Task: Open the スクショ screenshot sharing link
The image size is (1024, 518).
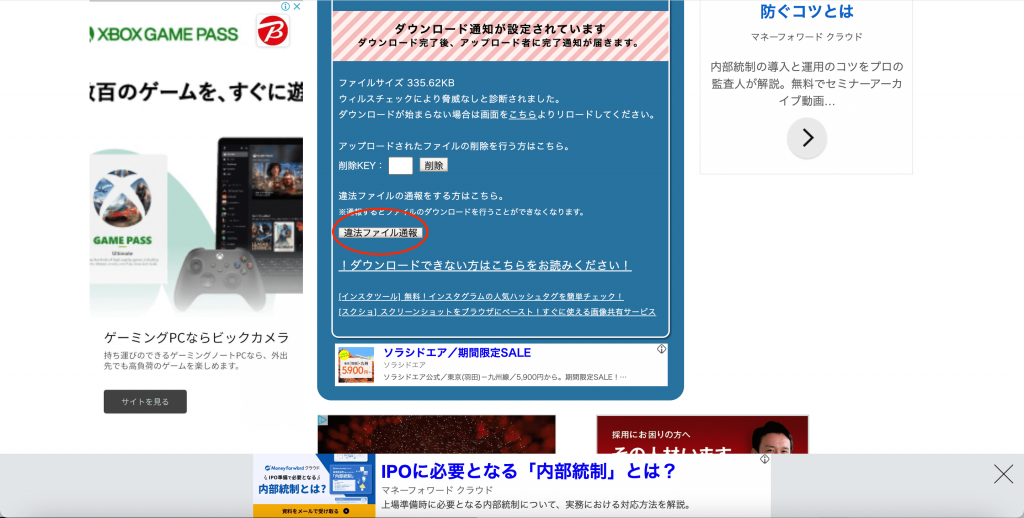Action: coord(497,312)
